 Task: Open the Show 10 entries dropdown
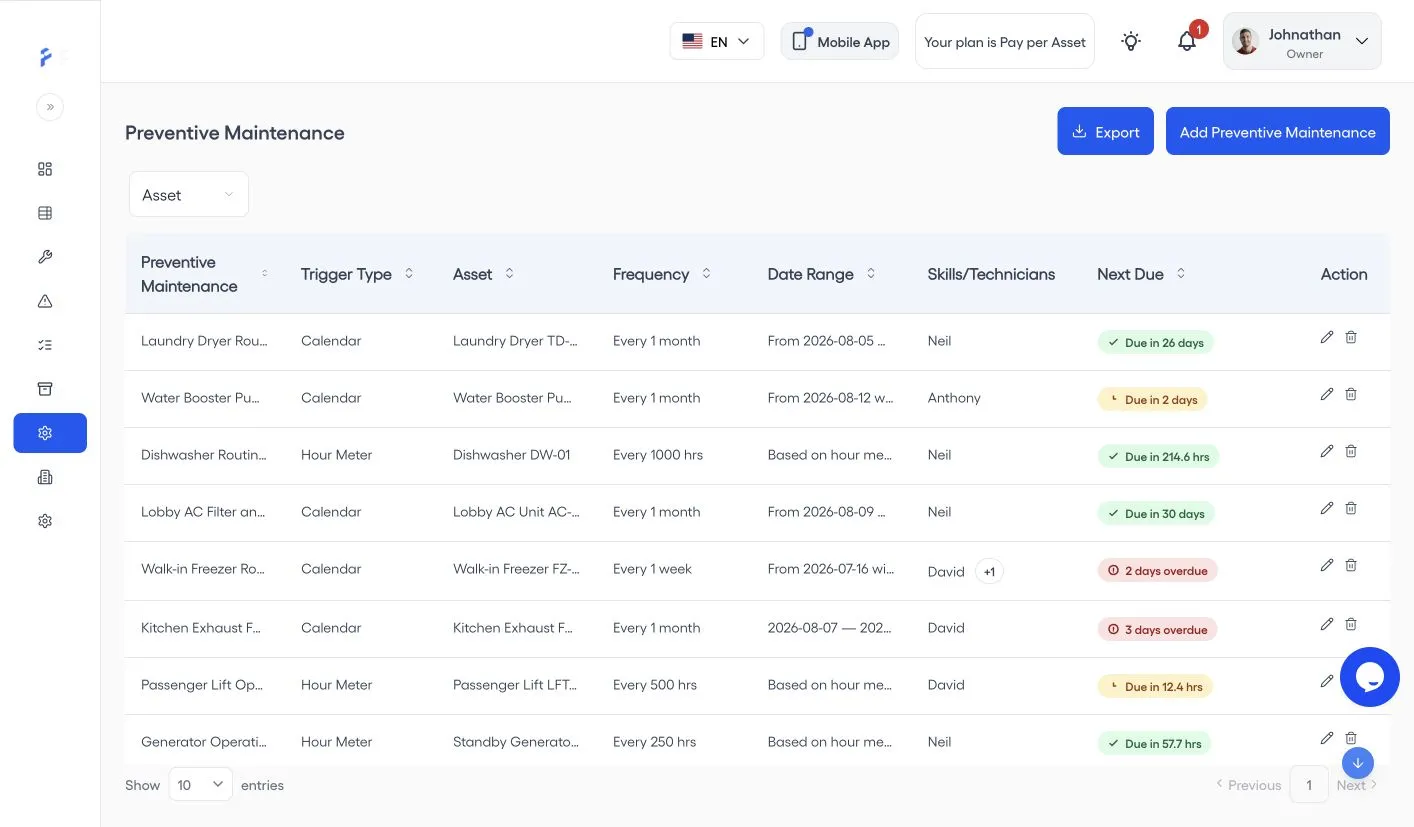(x=200, y=785)
